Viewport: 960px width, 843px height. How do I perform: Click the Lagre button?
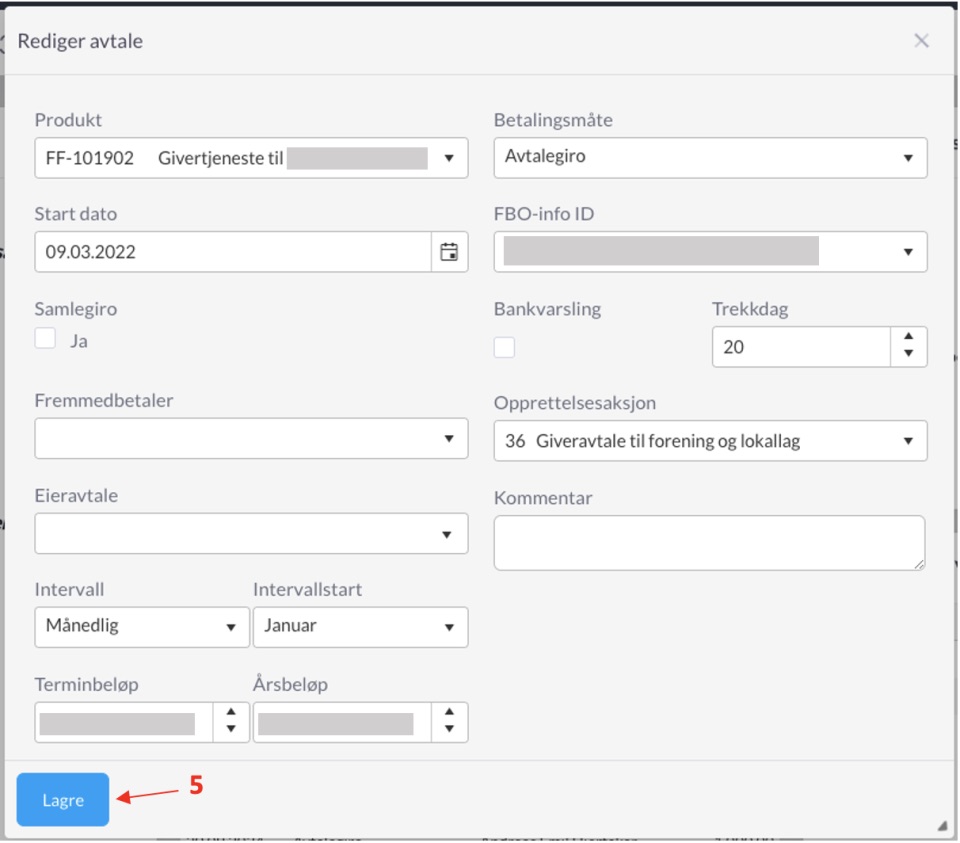click(63, 800)
